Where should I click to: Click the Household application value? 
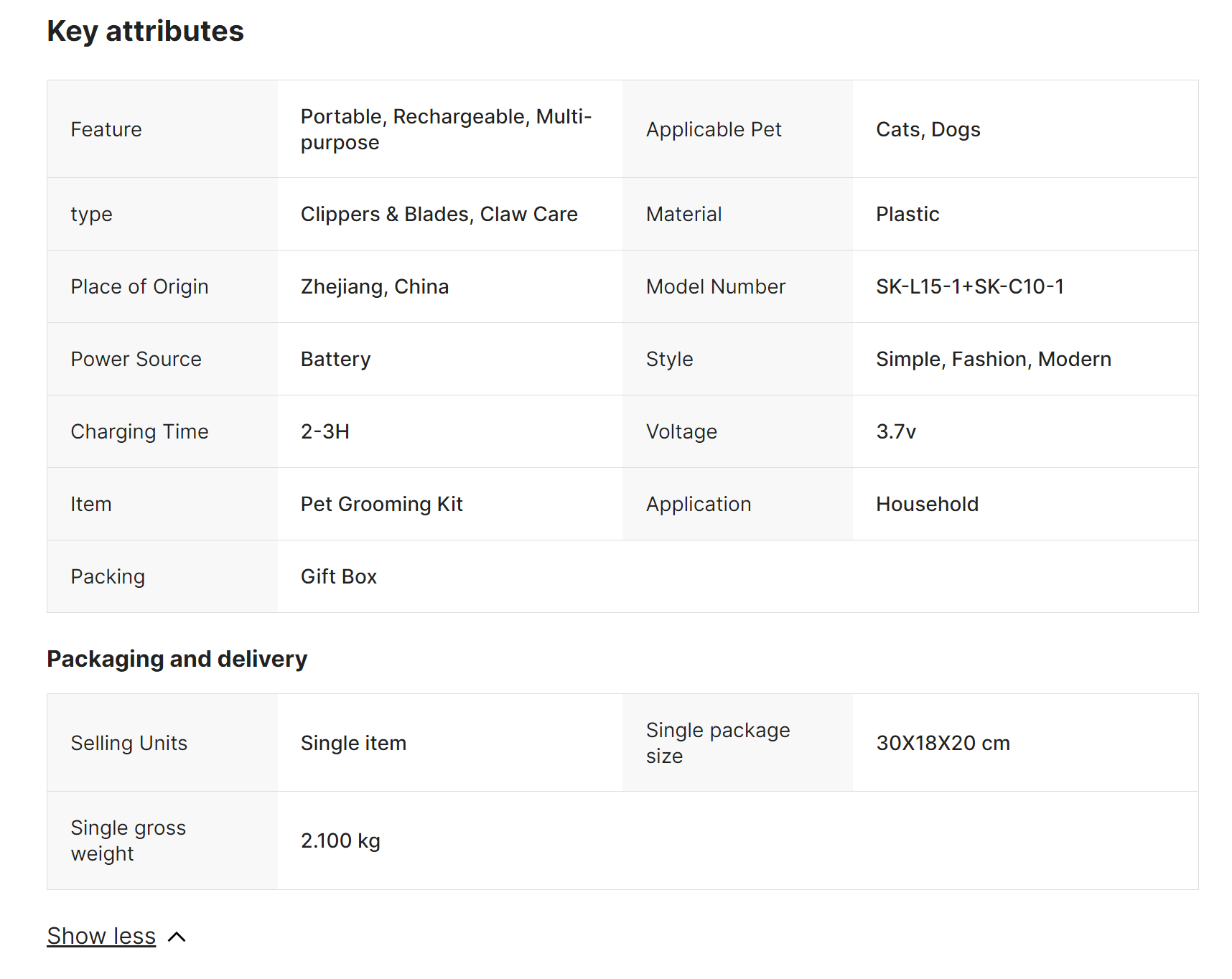927,504
